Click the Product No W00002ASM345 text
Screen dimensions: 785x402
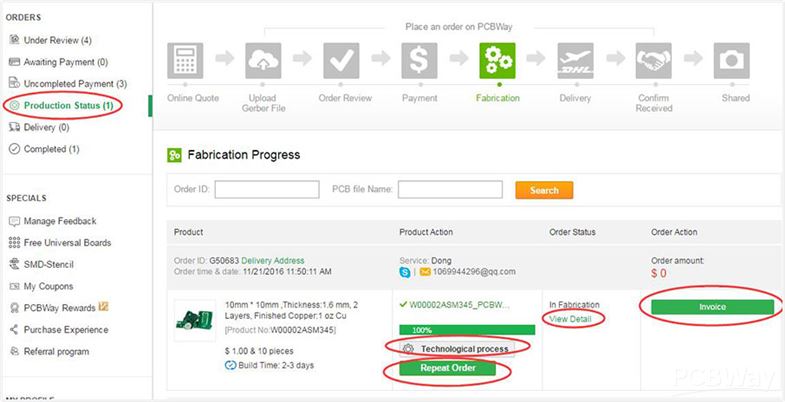[281, 330]
